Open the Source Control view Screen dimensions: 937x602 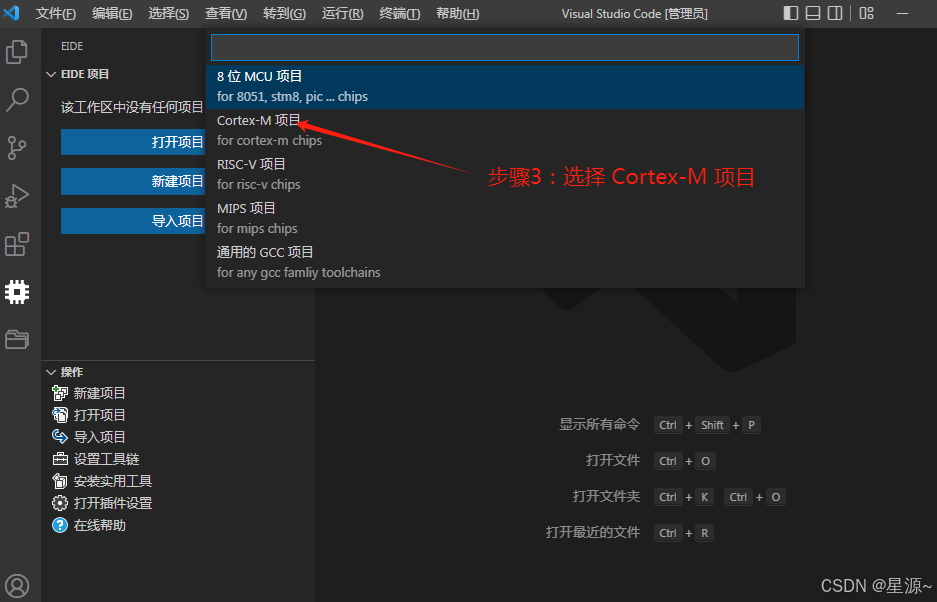pyautogui.click(x=17, y=148)
